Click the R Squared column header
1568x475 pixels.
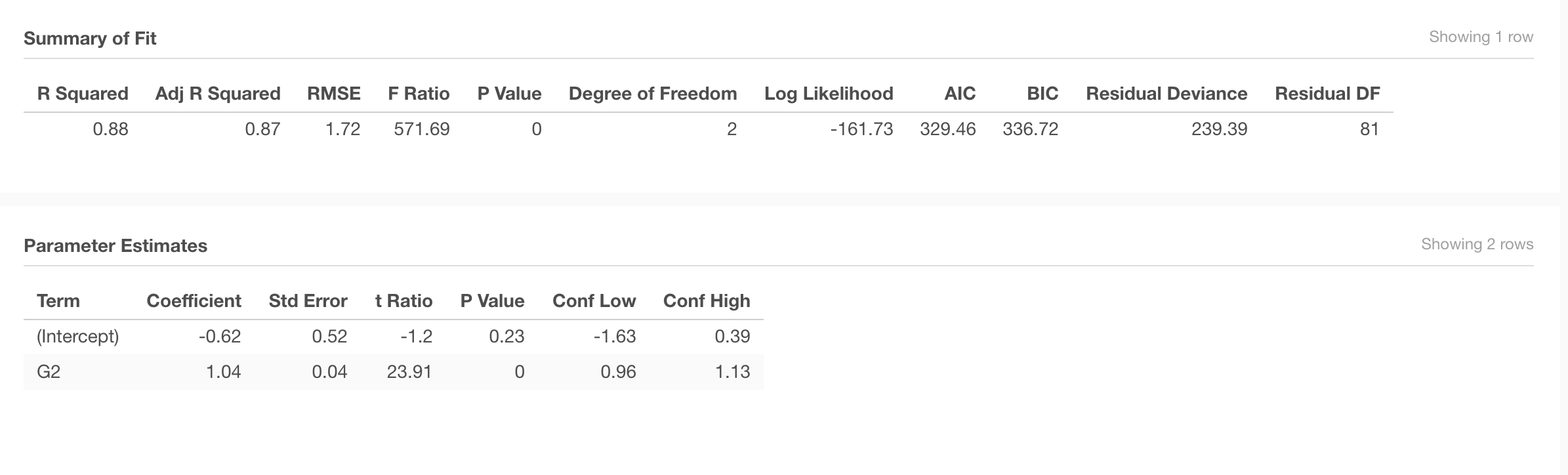click(x=83, y=94)
